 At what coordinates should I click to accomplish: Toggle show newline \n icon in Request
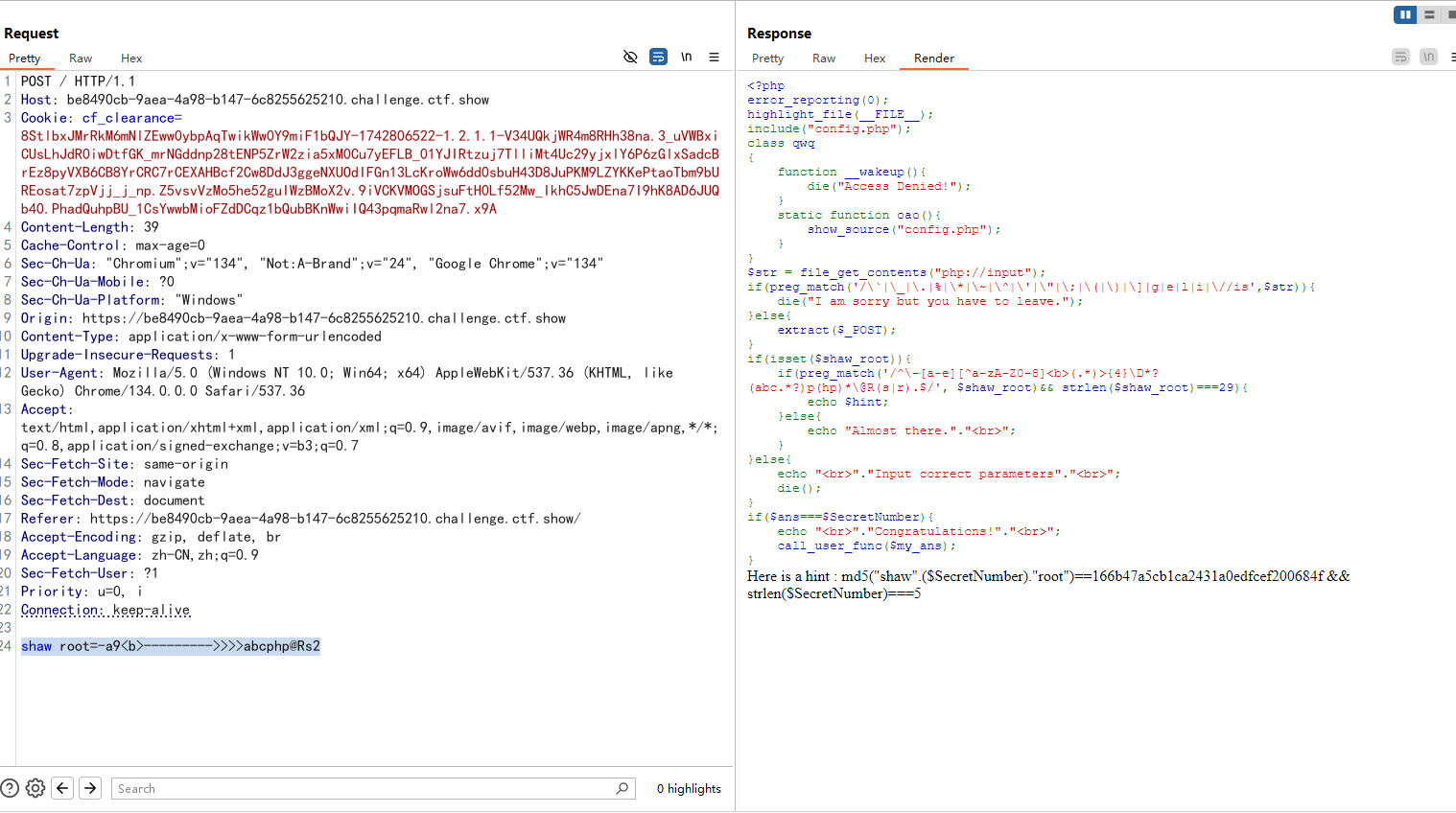pos(687,57)
